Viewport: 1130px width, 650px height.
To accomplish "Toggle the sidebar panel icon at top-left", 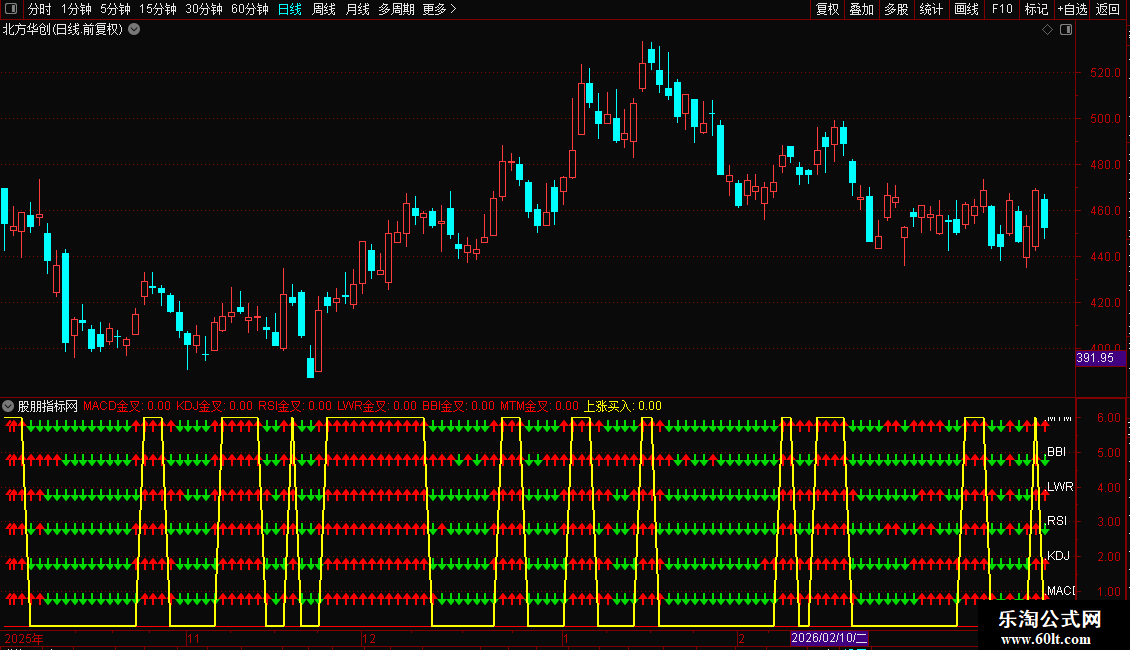I will click(11, 9).
